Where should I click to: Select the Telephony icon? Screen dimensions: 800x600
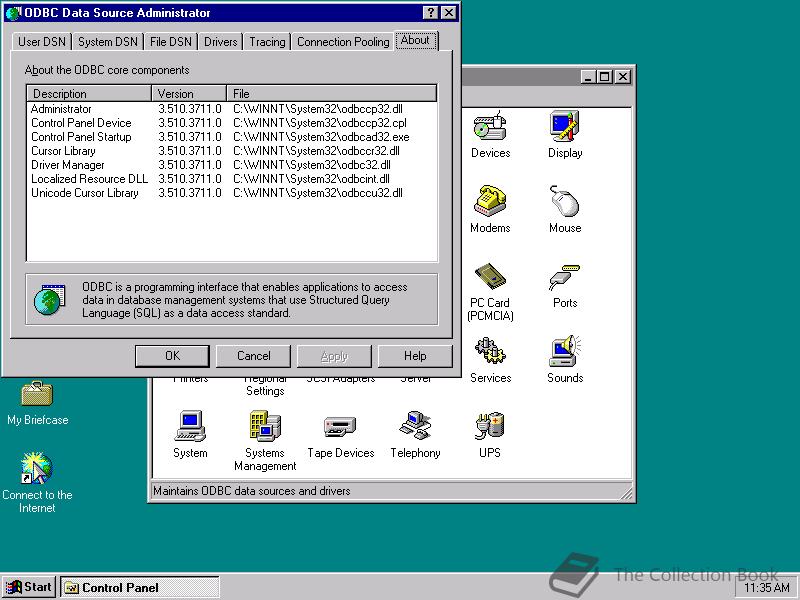coord(415,428)
